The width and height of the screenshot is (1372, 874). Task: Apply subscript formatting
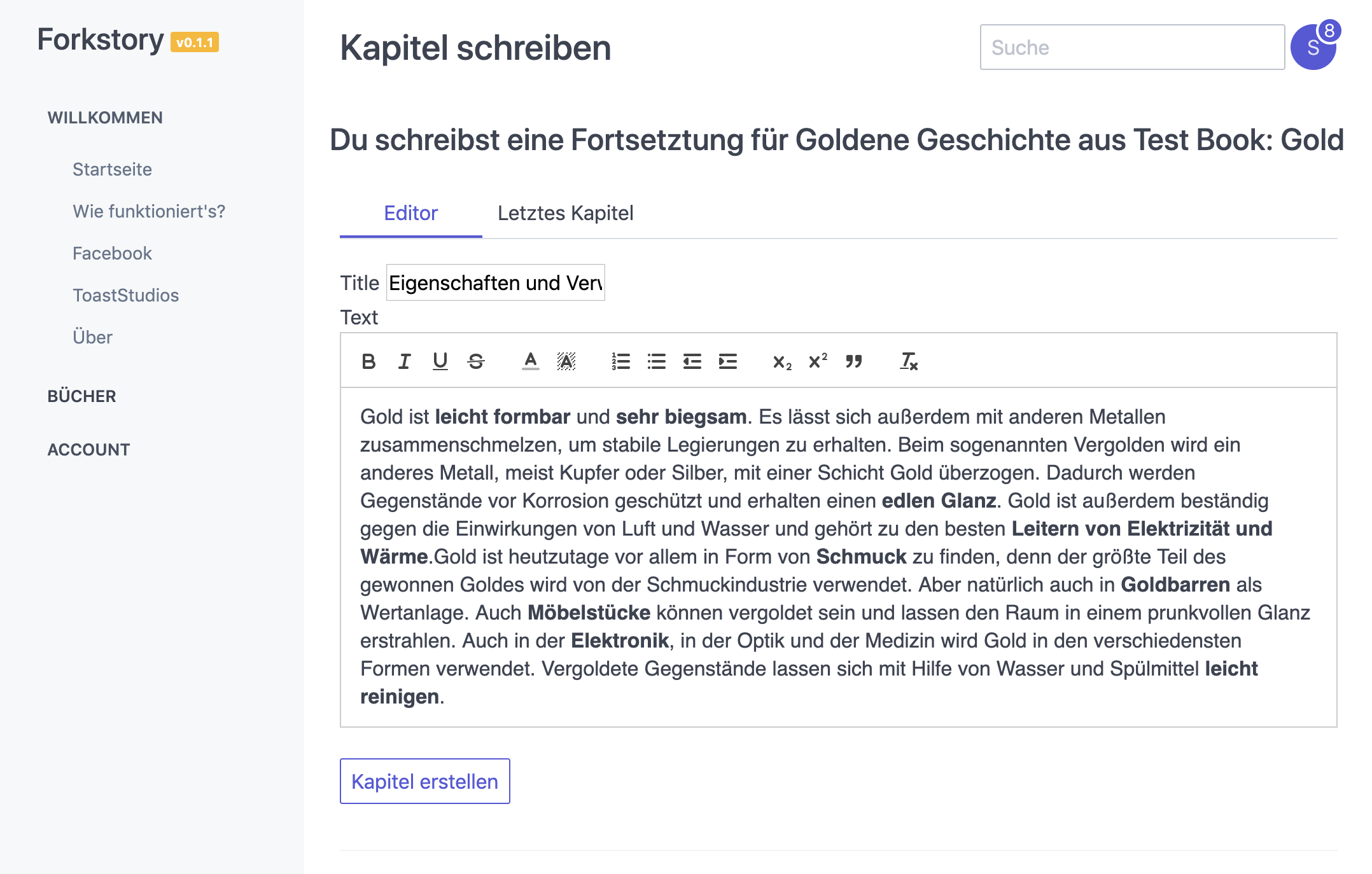[782, 361]
